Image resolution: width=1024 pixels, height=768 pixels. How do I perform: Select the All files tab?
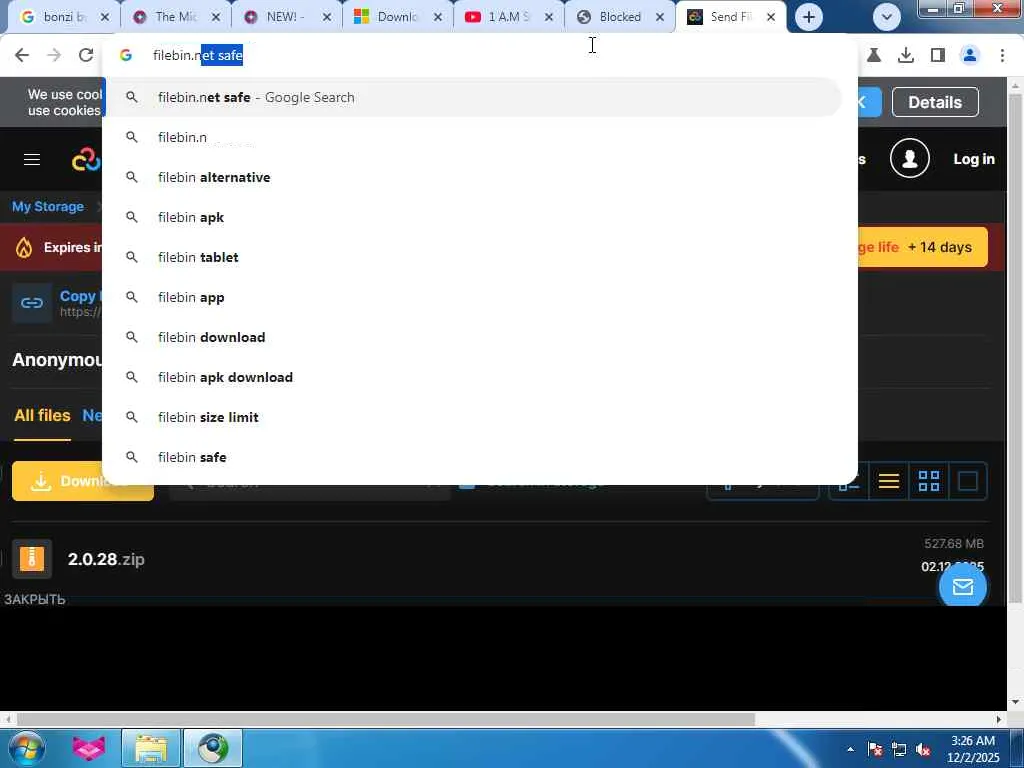click(x=42, y=415)
